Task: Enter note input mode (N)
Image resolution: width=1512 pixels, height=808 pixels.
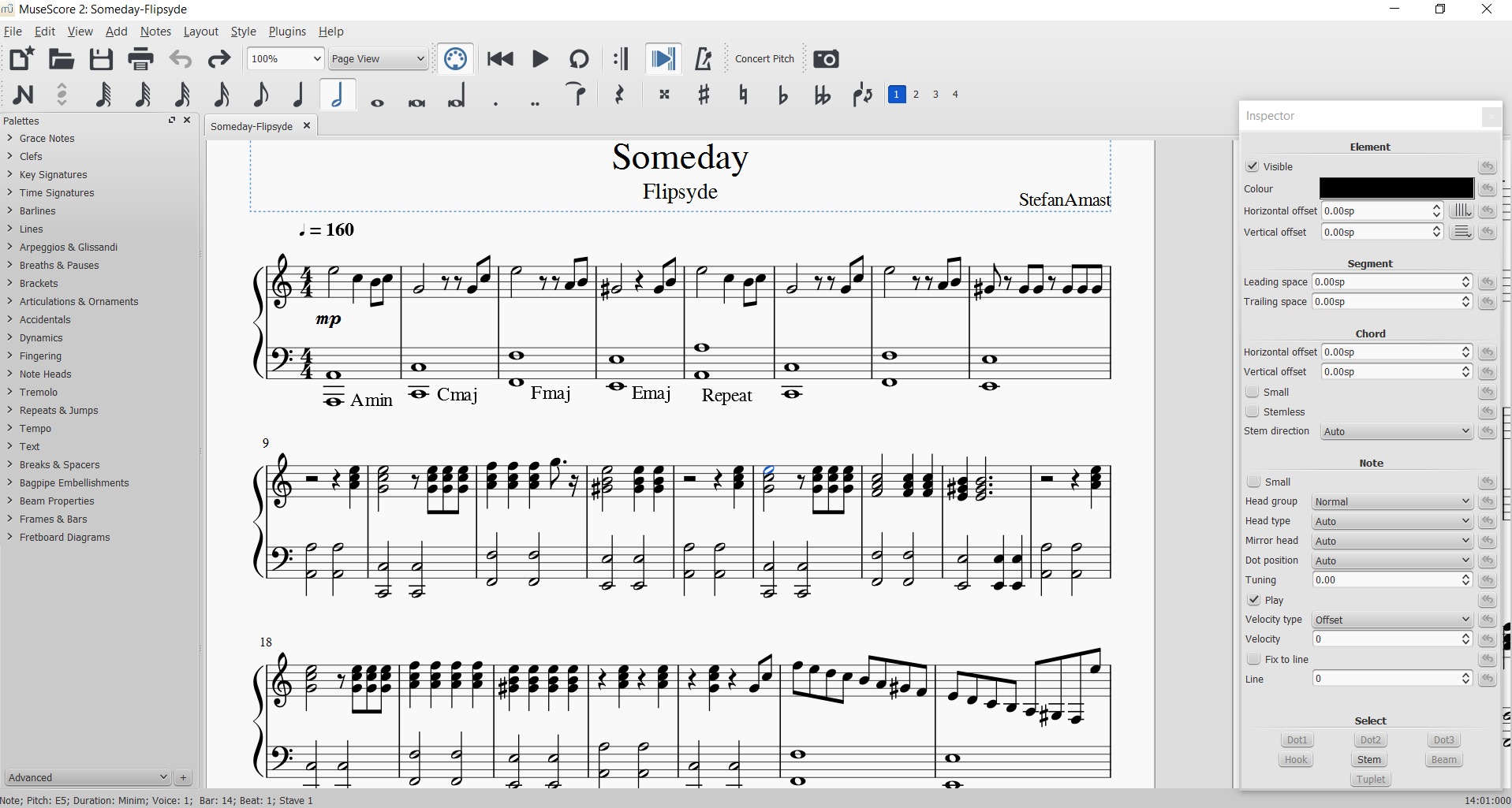Action: 23,95
